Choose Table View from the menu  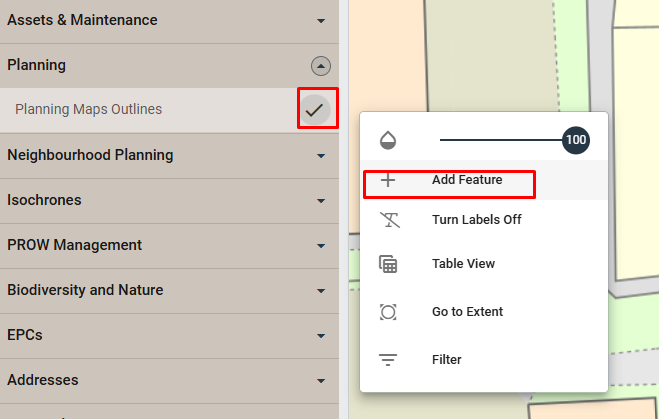coord(463,265)
